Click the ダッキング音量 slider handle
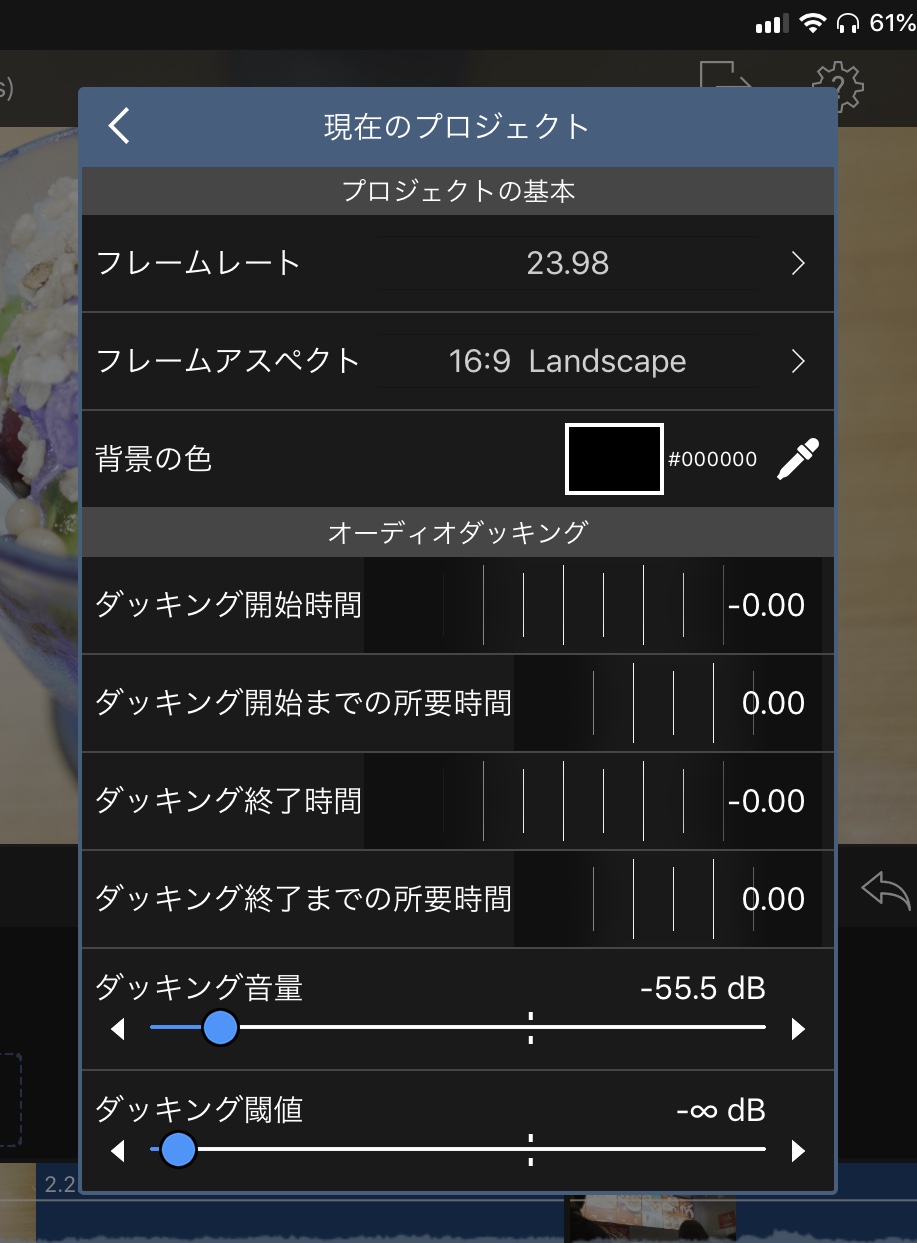 pyautogui.click(x=219, y=1027)
